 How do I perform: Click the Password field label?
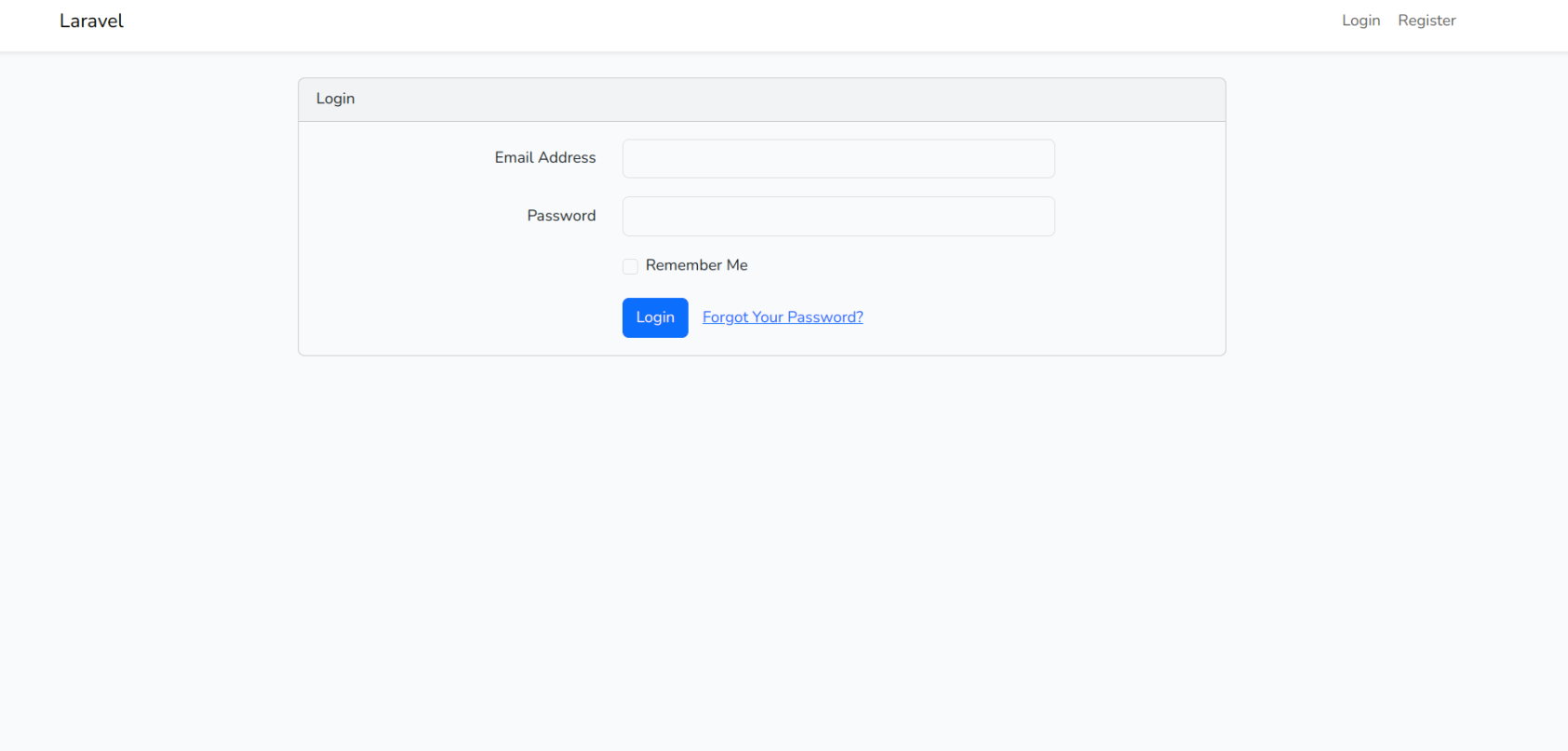pos(561,215)
